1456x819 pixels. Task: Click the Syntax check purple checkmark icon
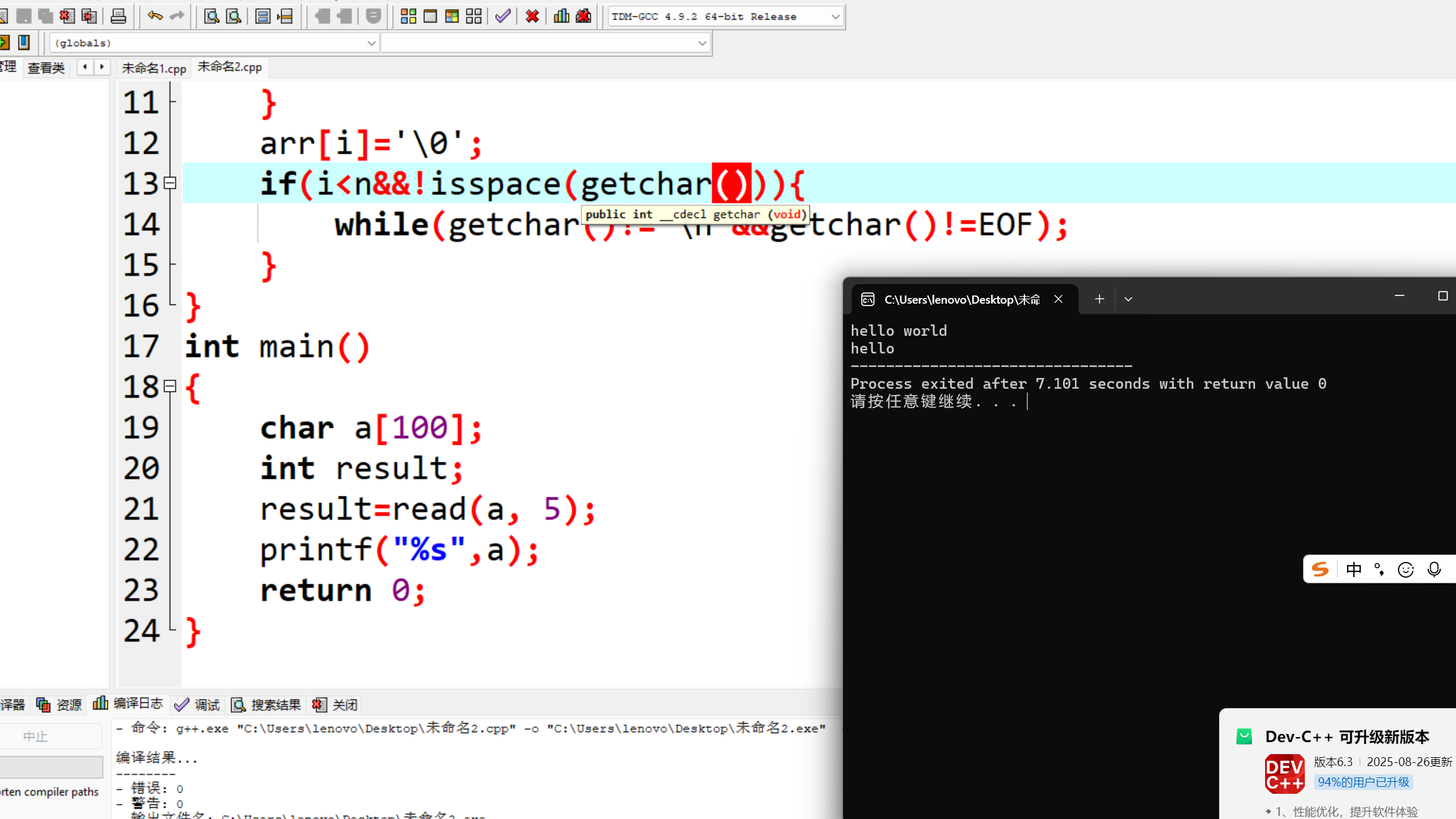(x=502, y=16)
